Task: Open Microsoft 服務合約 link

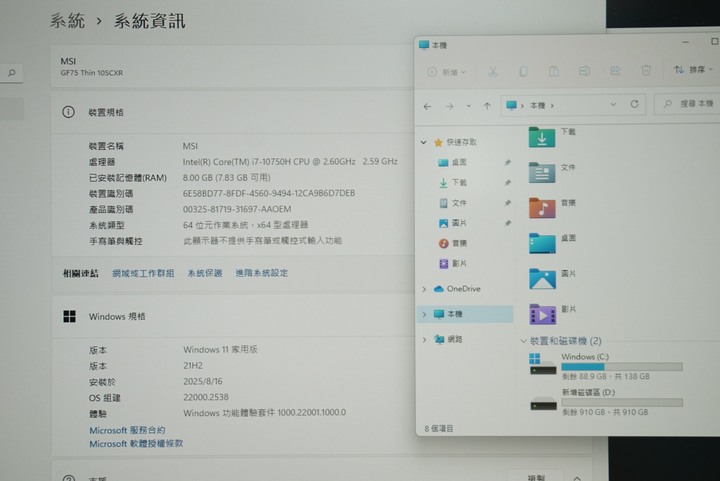Action: (x=127, y=430)
